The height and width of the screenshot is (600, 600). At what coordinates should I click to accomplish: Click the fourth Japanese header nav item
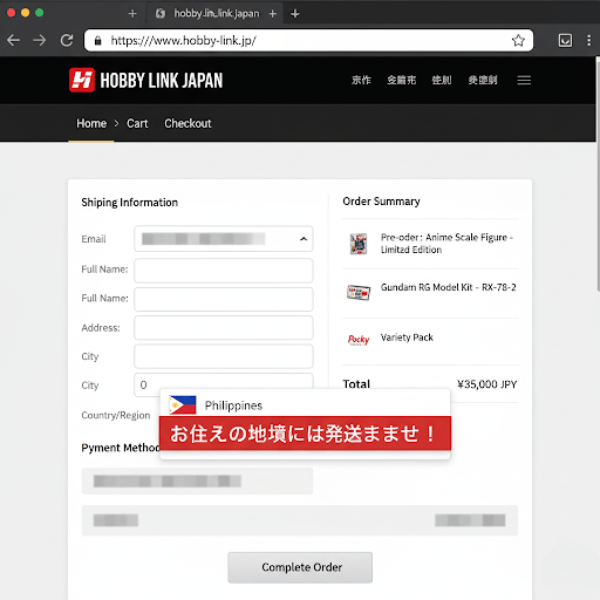483,80
